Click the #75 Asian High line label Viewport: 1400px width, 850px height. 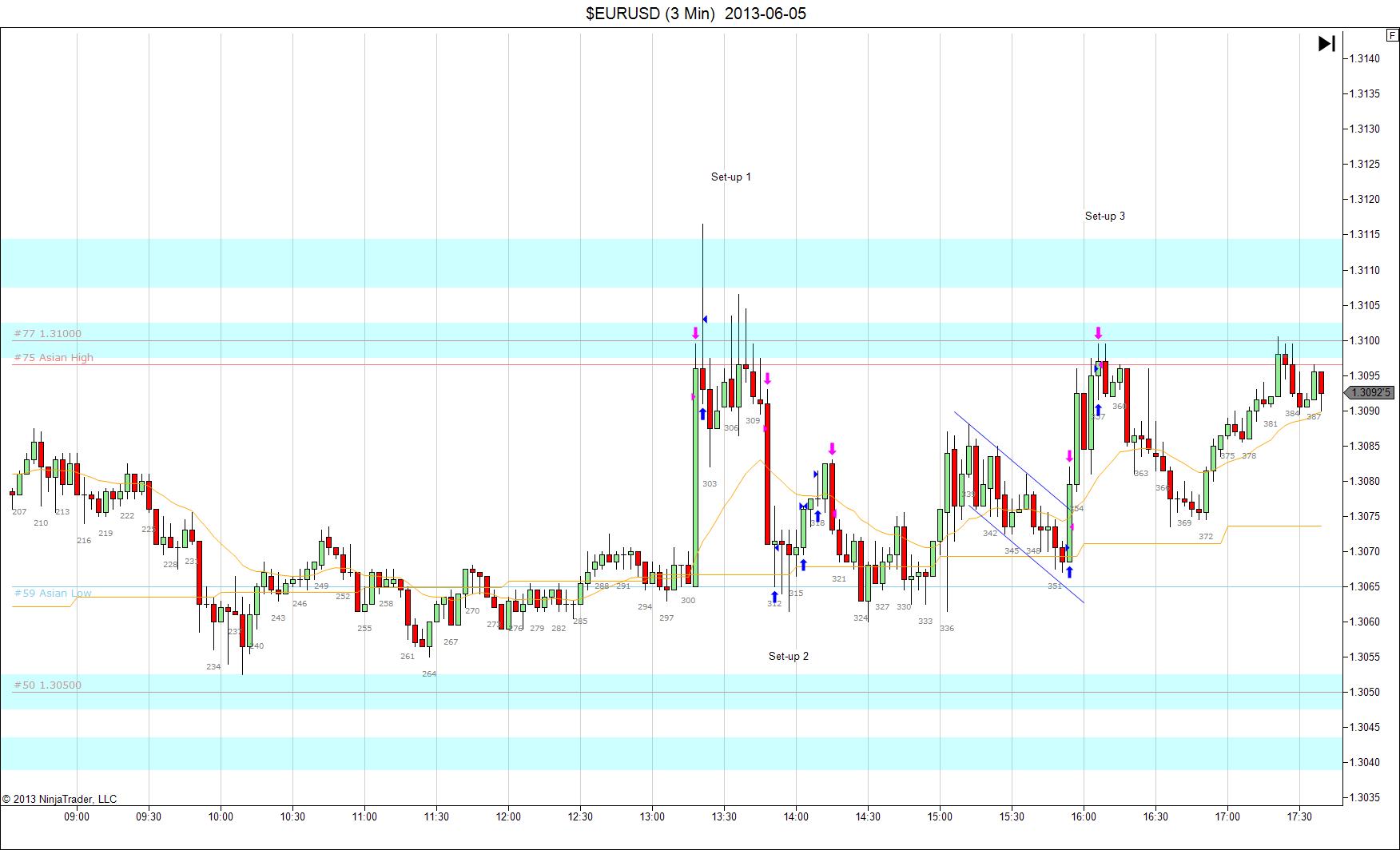pyautogui.click(x=54, y=357)
